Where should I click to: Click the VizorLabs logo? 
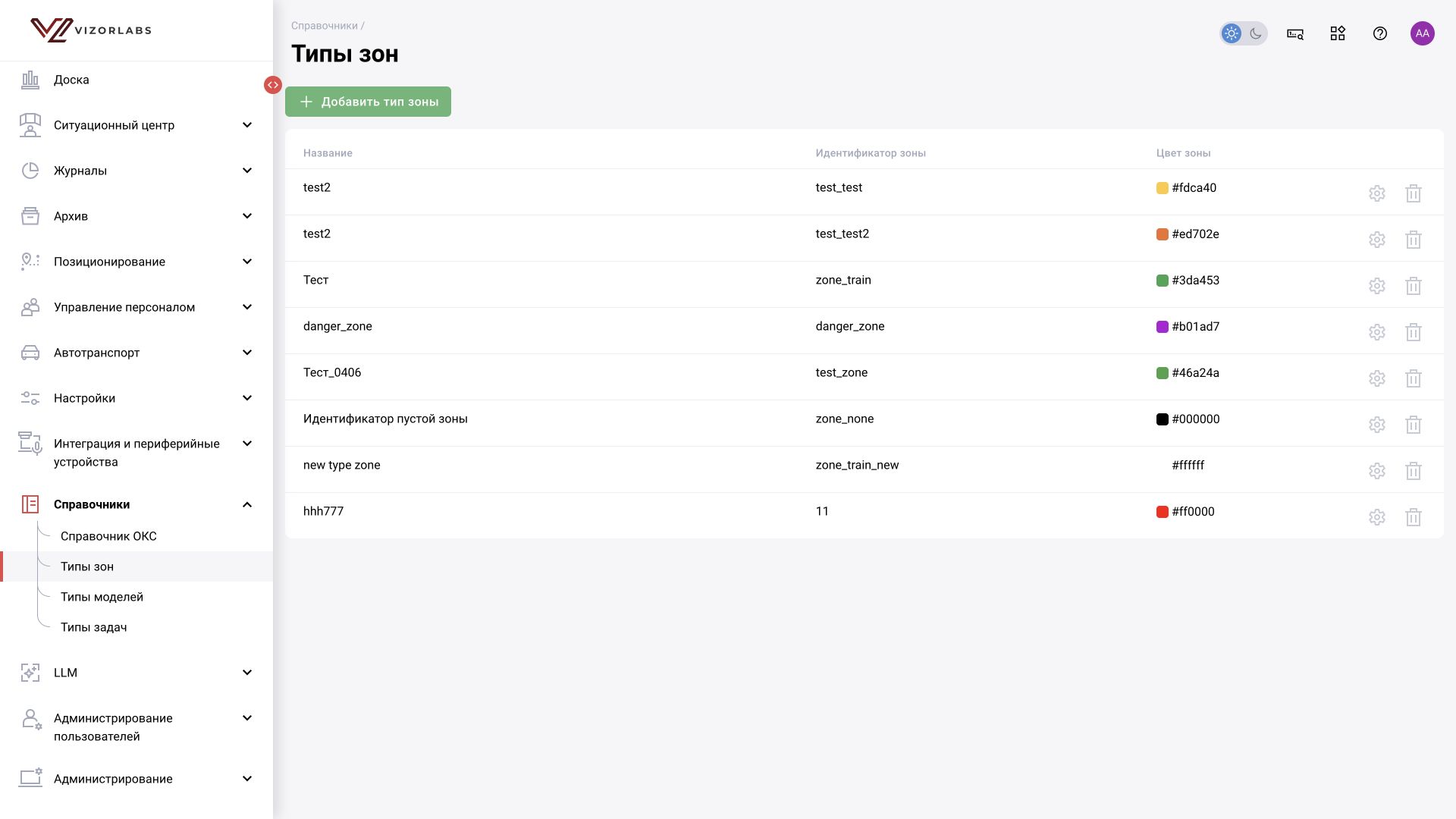(91, 30)
